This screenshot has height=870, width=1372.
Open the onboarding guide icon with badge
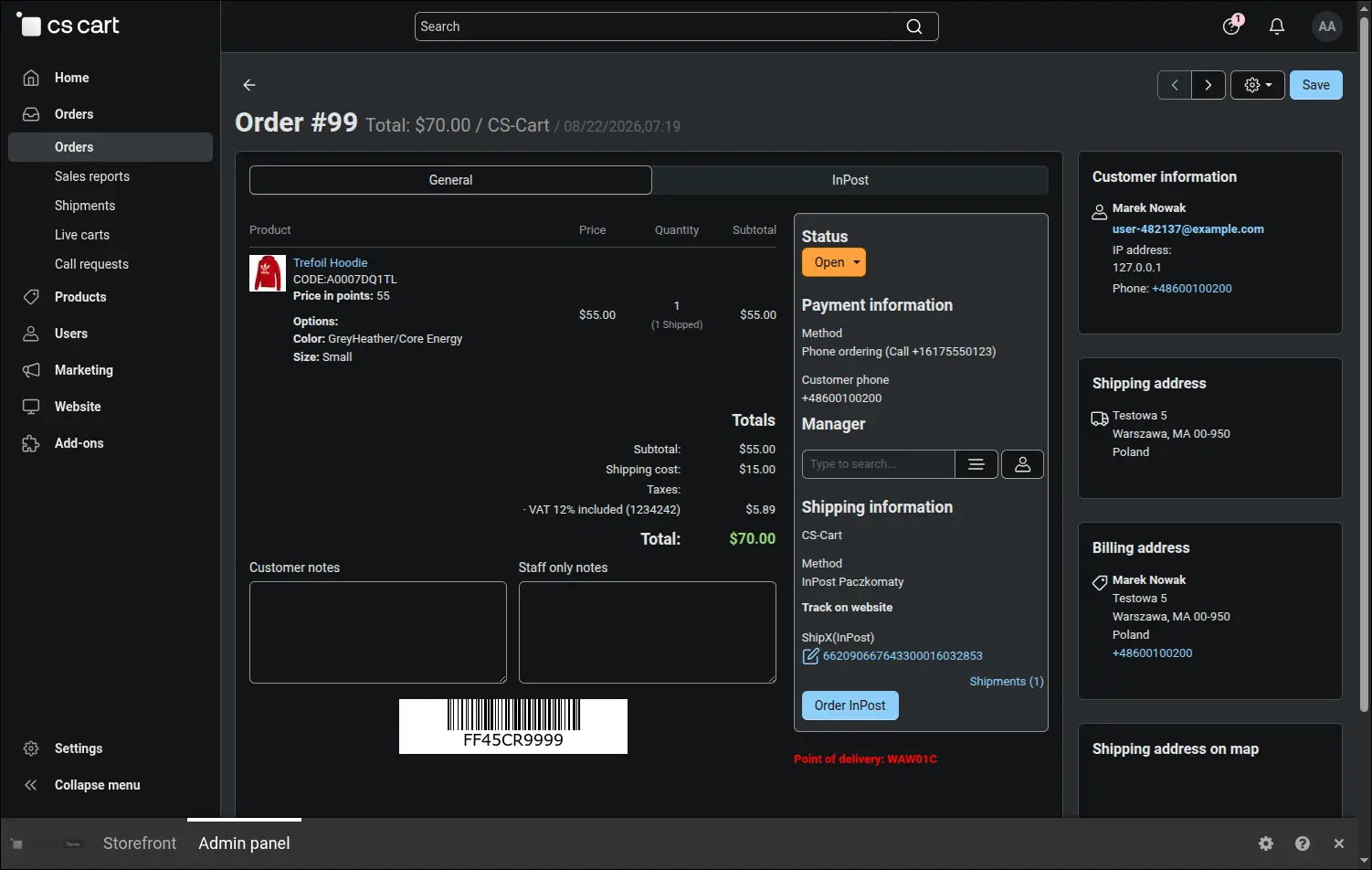[1232, 26]
